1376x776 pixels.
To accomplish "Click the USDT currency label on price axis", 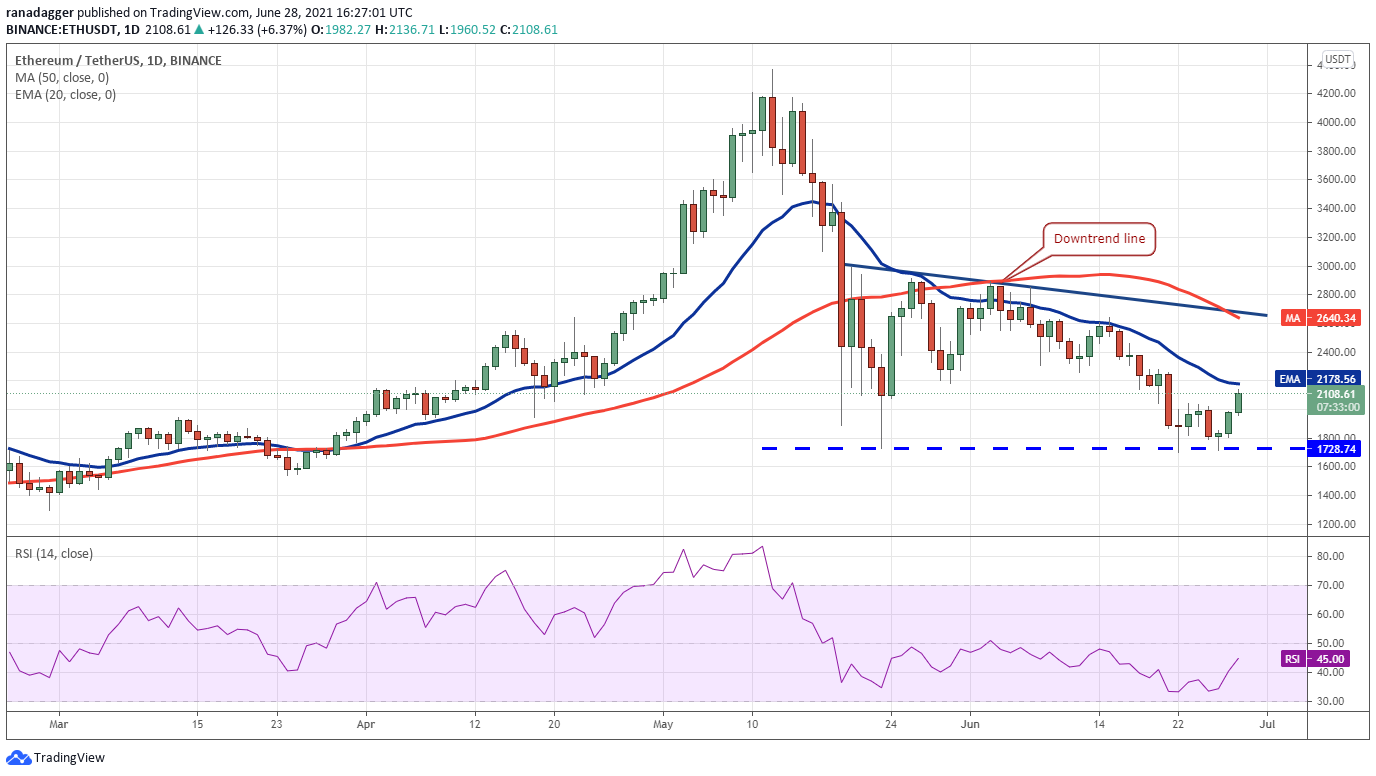I will click(1338, 59).
